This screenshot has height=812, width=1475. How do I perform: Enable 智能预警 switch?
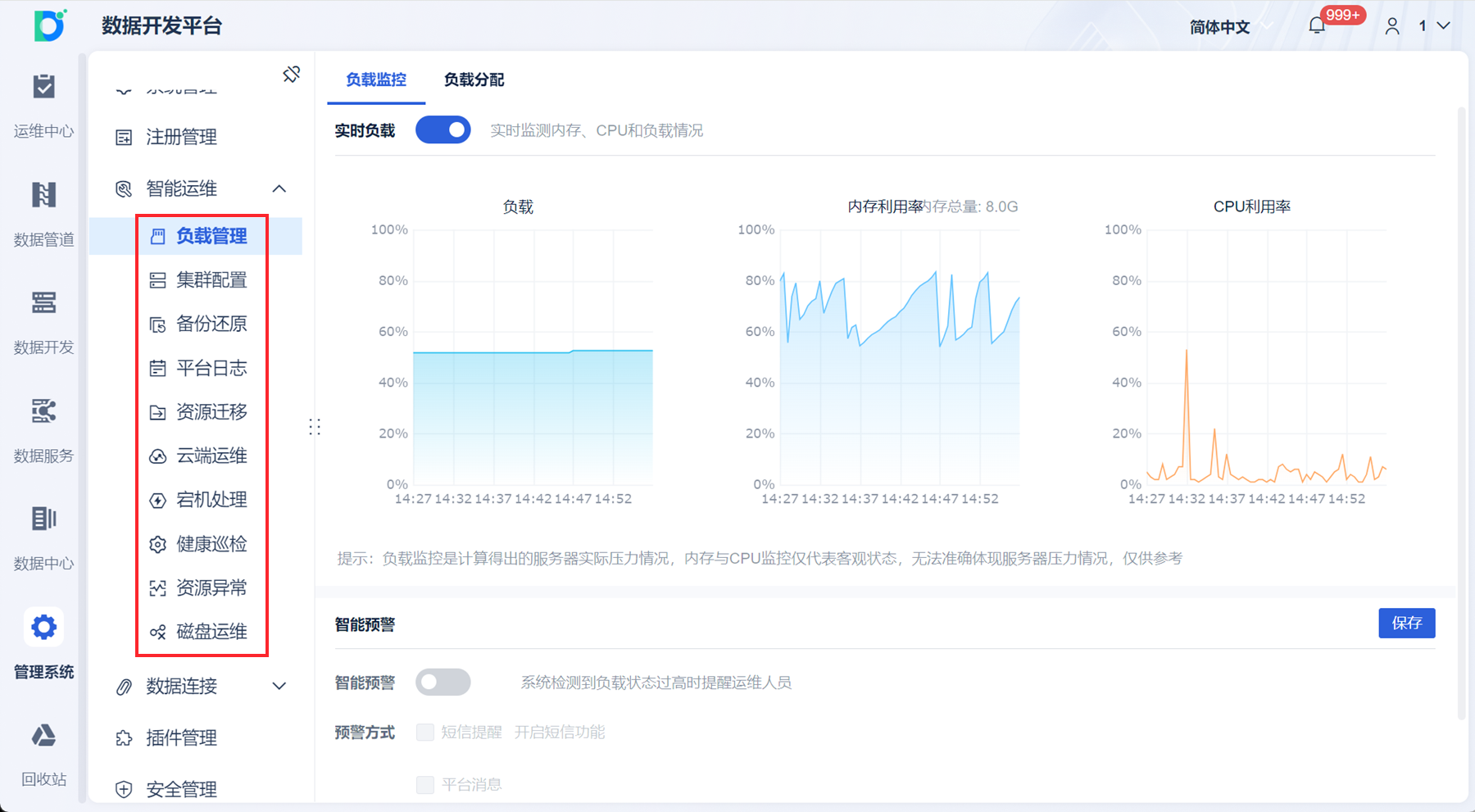[443, 682]
